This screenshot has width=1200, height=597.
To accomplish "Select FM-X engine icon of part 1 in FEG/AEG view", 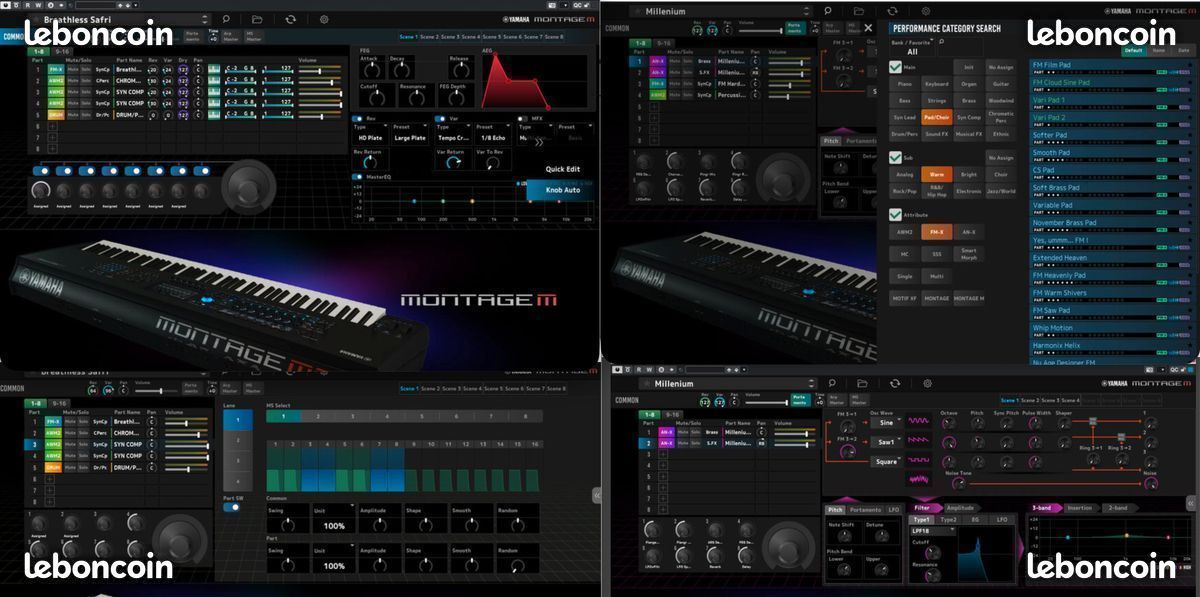I will (54, 70).
